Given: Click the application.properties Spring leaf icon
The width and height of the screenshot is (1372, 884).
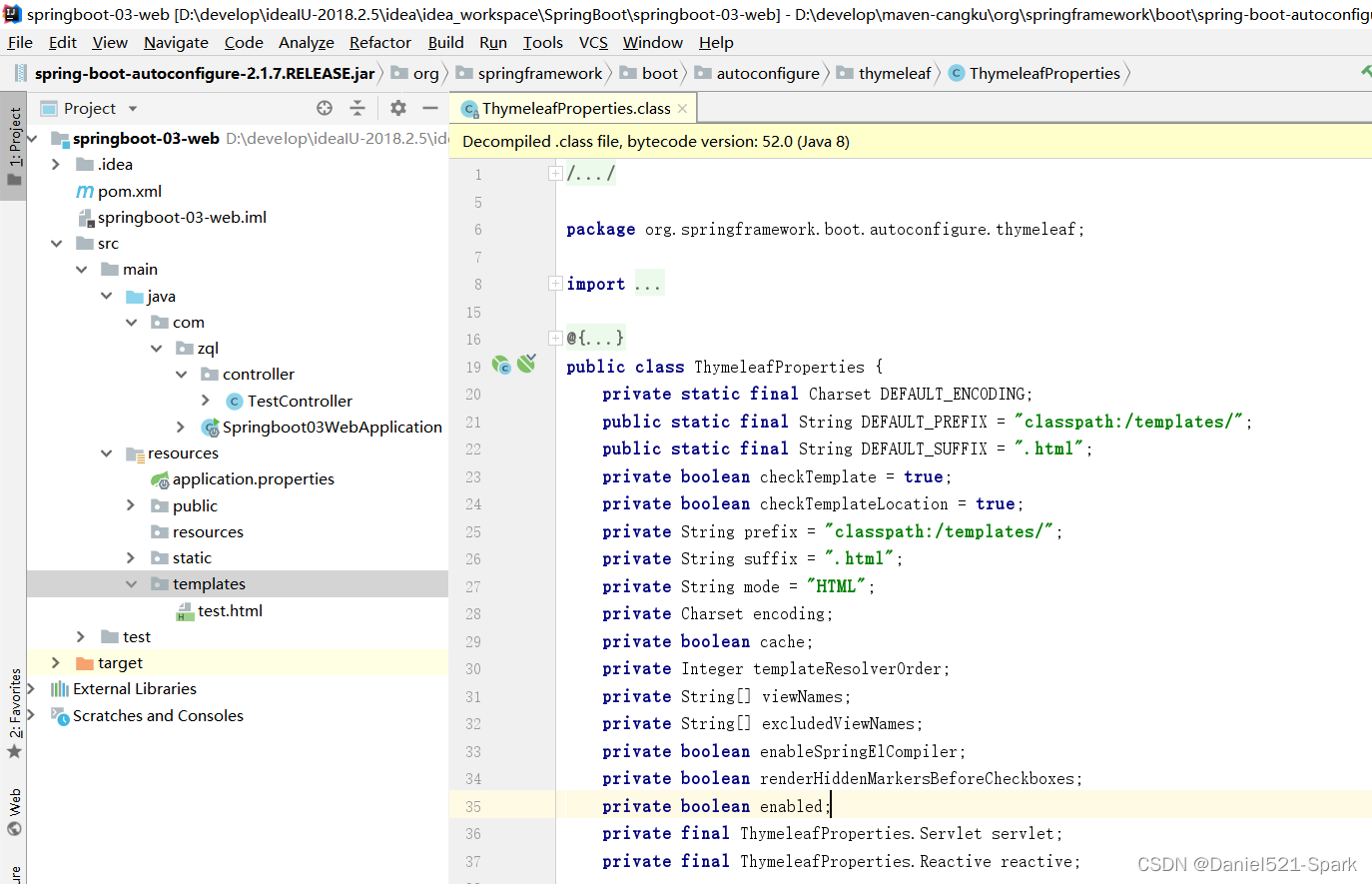Looking at the screenshot, I should tap(160, 479).
